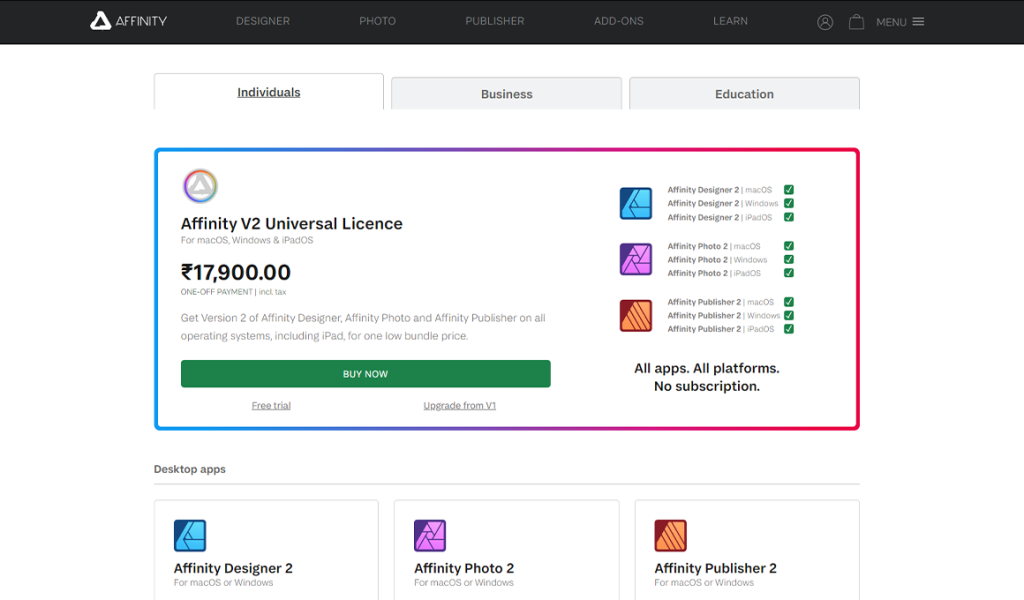The image size is (1024, 600).
Task: Open ADD-ONS in the top navigation
Action: pos(618,21)
